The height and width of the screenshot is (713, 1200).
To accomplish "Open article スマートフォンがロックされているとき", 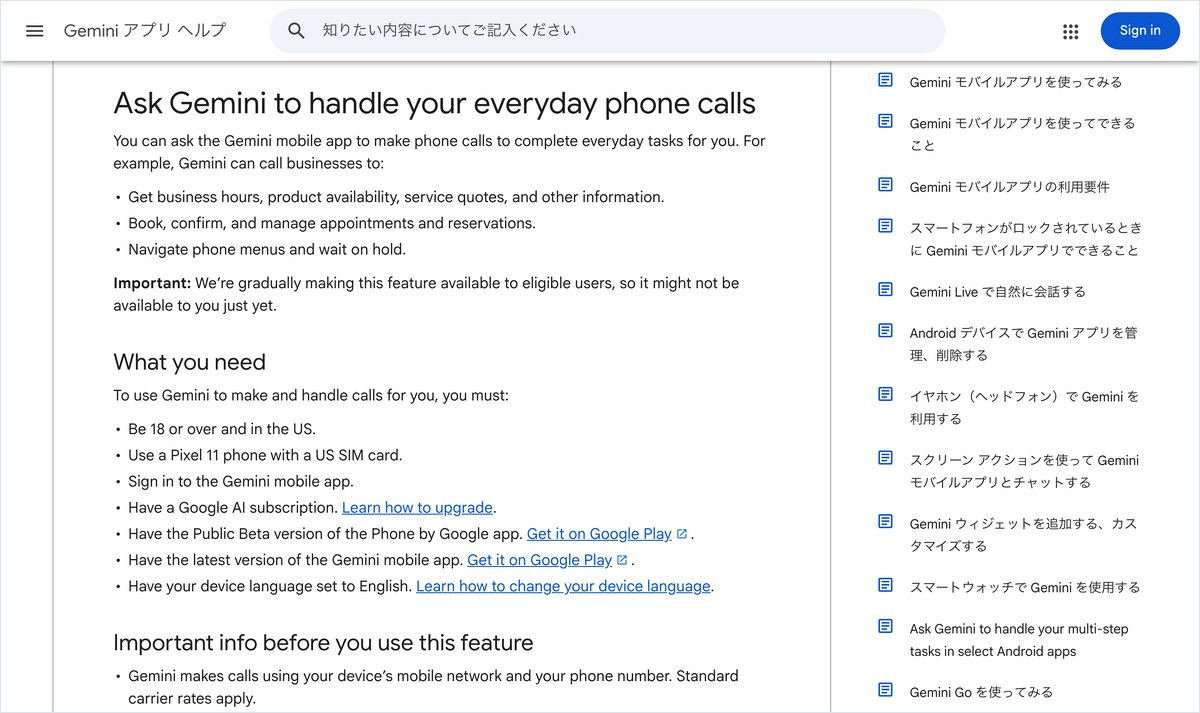I will pyautogui.click(x=1025, y=239).
